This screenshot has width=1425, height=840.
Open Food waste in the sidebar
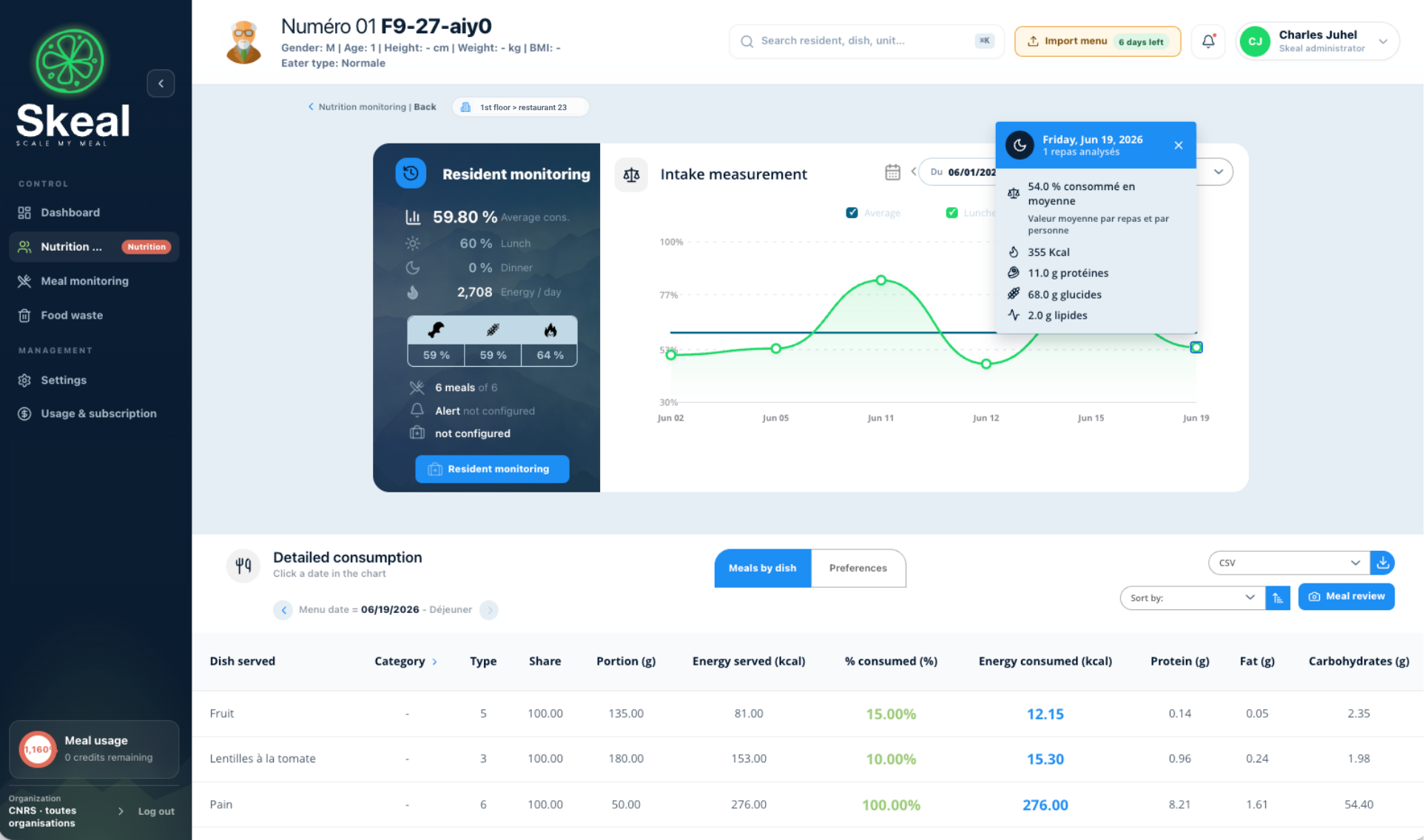94,316
